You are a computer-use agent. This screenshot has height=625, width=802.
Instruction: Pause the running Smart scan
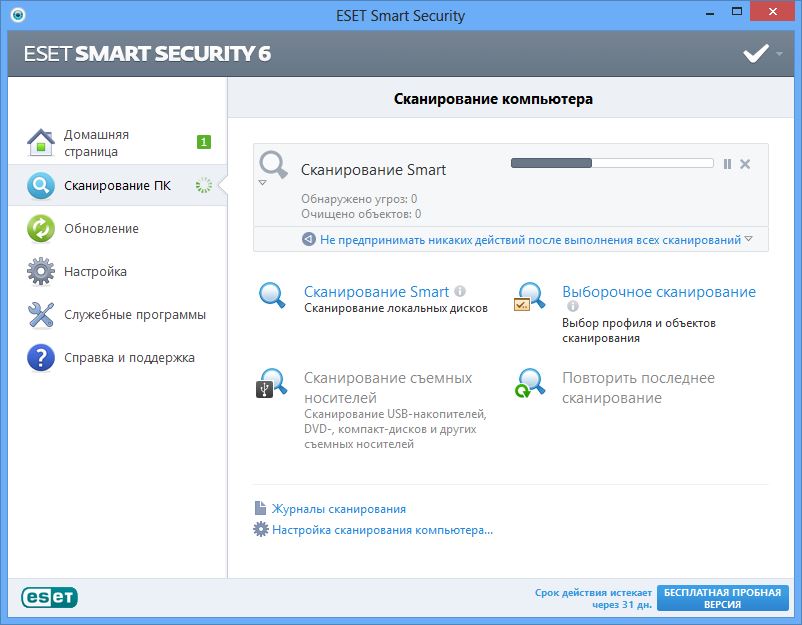pyautogui.click(x=727, y=164)
